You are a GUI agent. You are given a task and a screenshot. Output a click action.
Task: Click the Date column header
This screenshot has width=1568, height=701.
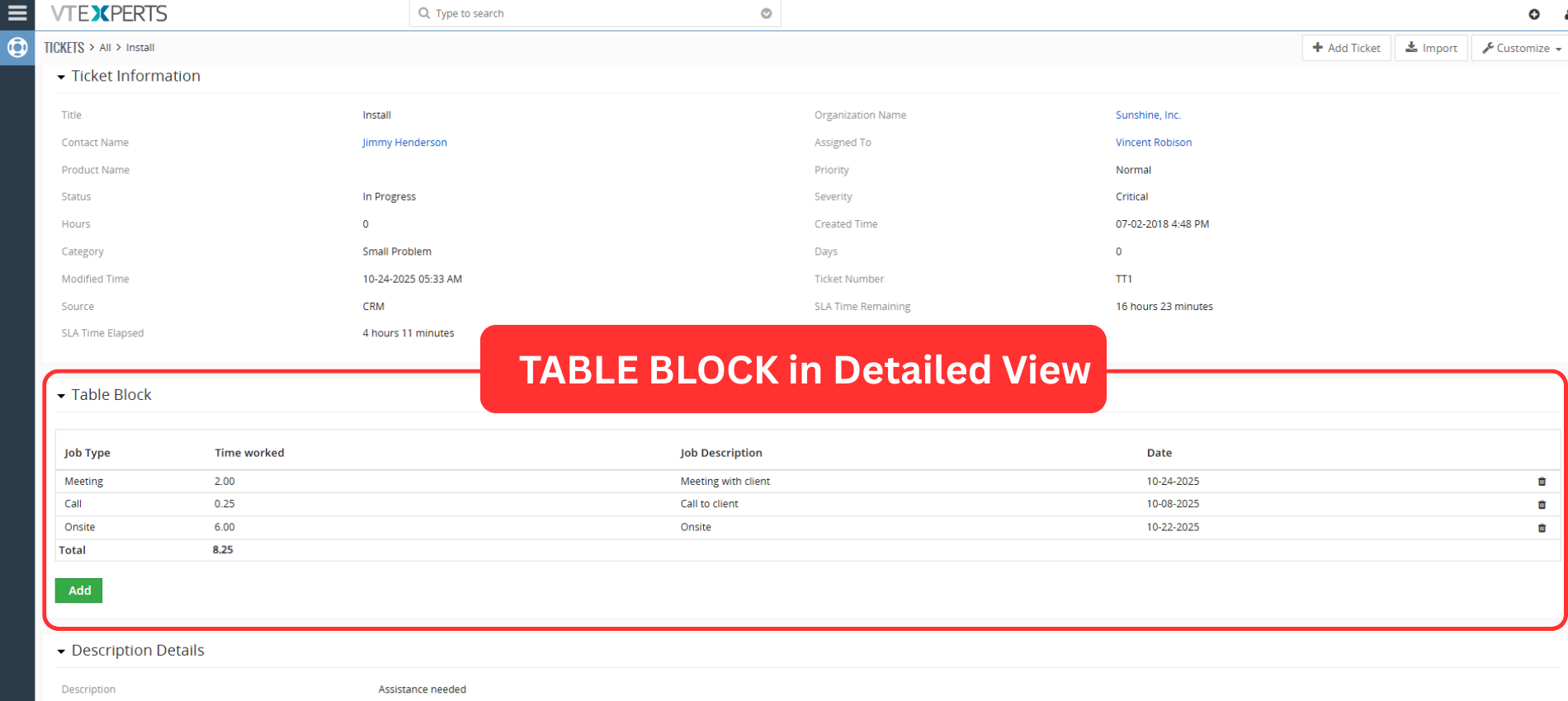pyautogui.click(x=1159, y=453)
